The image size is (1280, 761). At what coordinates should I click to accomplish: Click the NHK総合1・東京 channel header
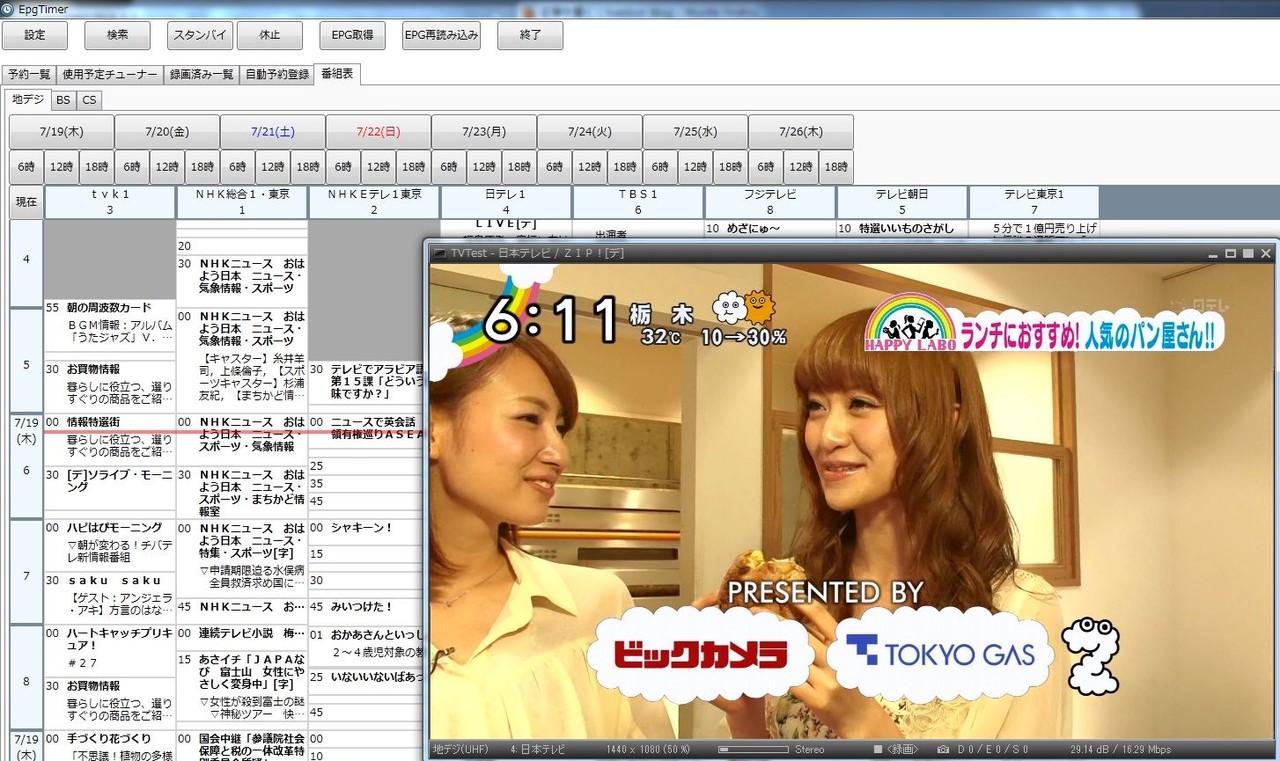pos(242,202)
